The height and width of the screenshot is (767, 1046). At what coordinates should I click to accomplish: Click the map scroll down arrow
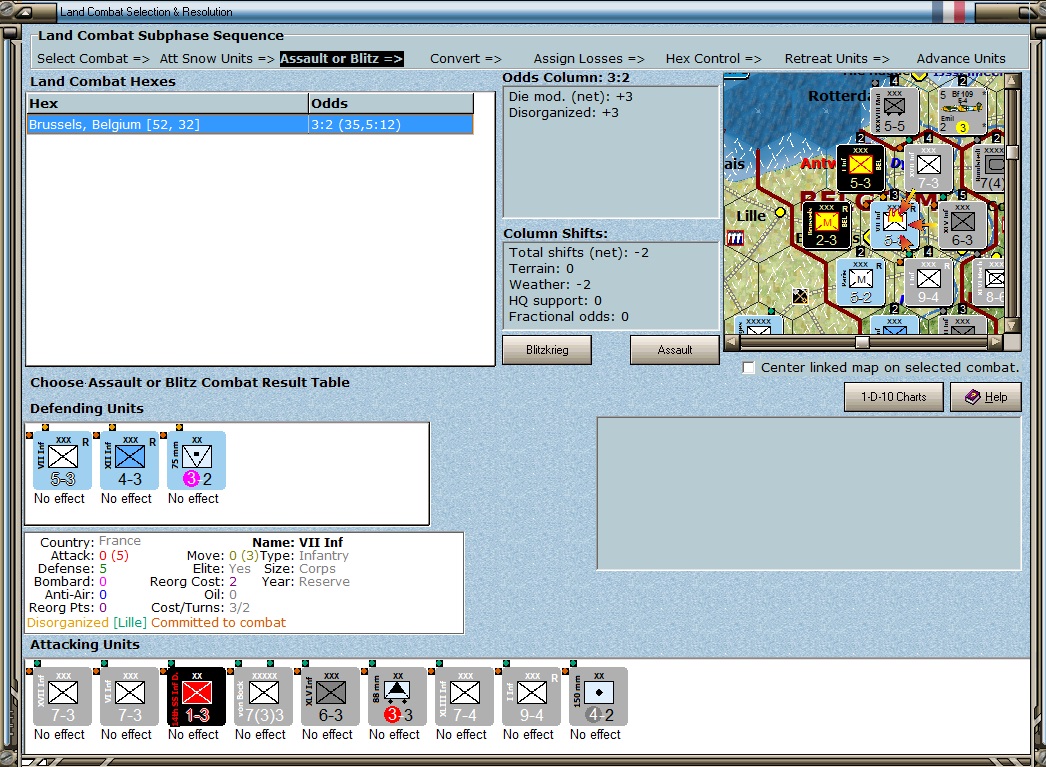1012,325
